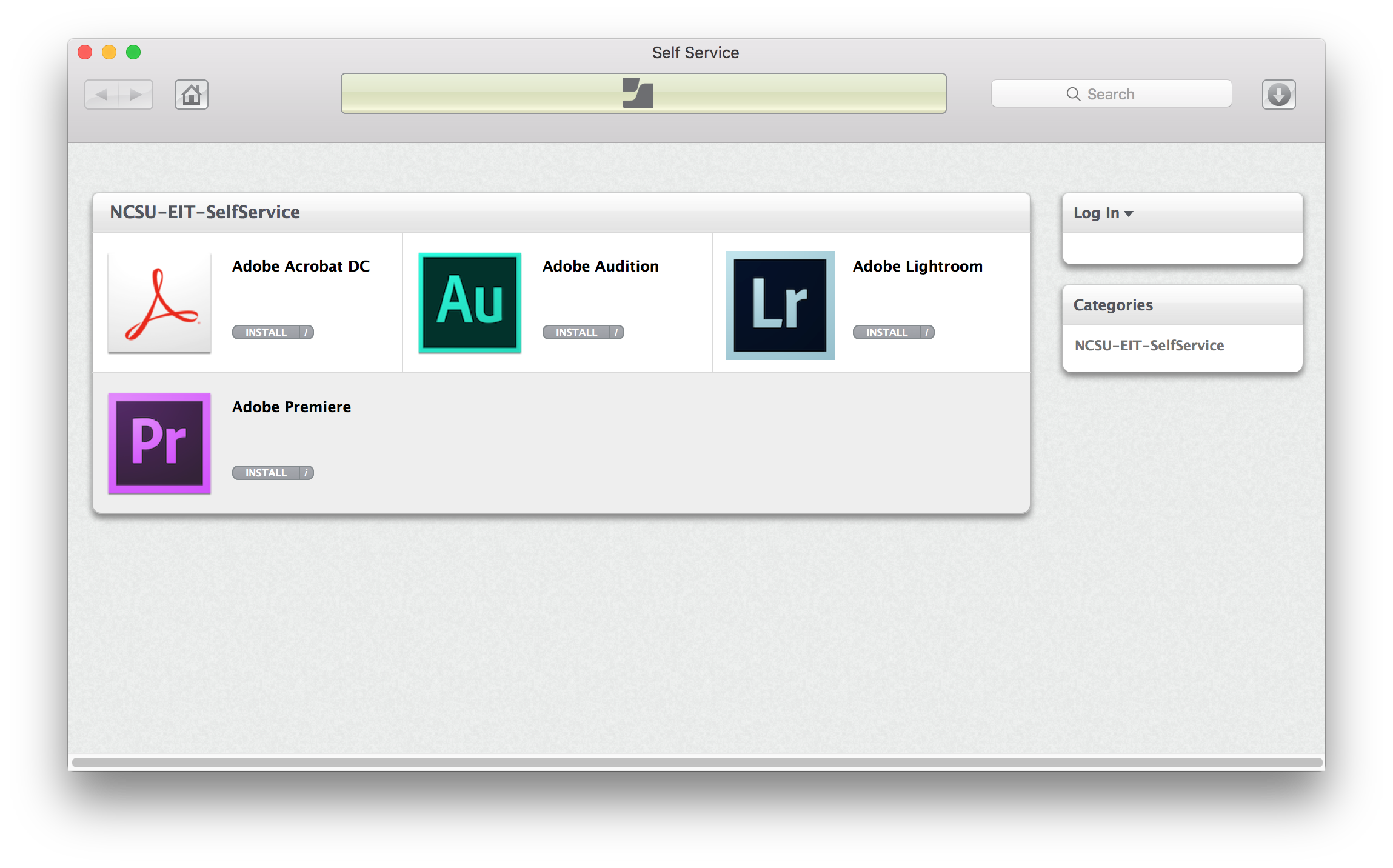Click the horizontal scrollbar at window bottom
The image size is (1393, 868).
coord(697,762)
